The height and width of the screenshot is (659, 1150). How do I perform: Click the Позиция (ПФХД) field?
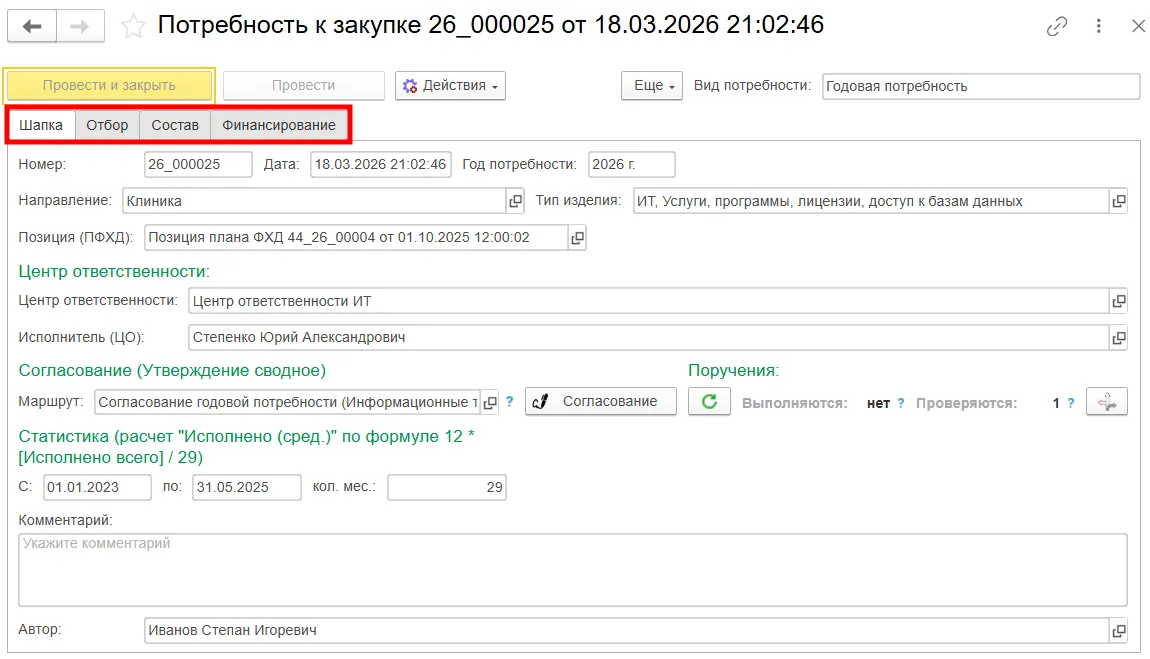click(356, 238)
